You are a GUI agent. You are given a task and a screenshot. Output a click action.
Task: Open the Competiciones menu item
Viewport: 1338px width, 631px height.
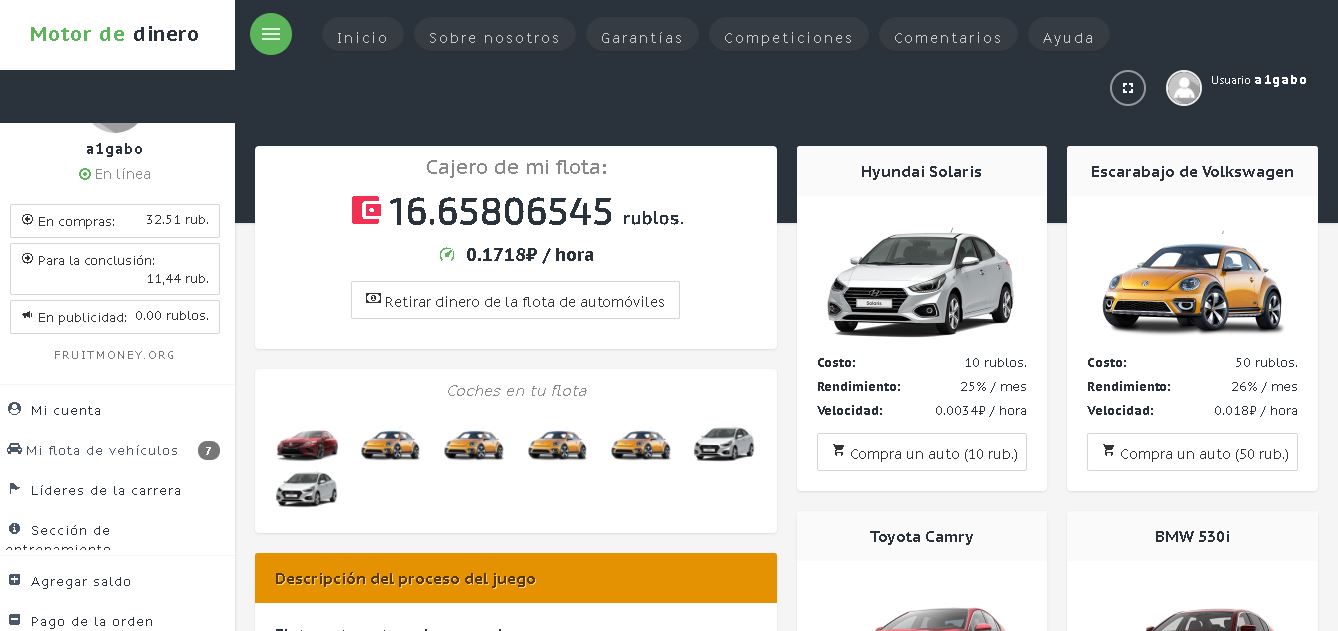pyautogui.click(x=788, y=37)
